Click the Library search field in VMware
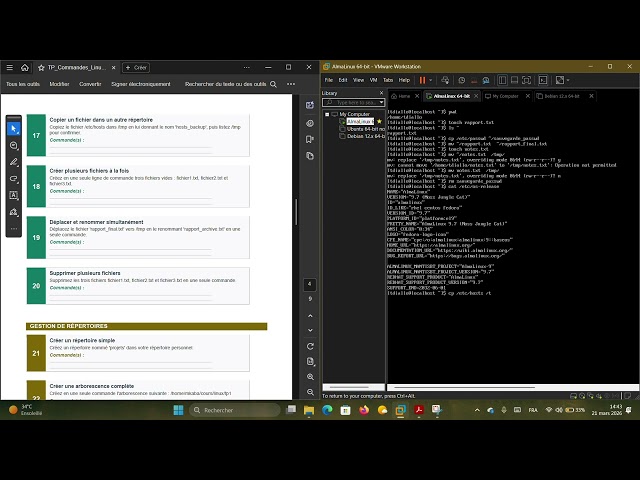 point(351,102)
